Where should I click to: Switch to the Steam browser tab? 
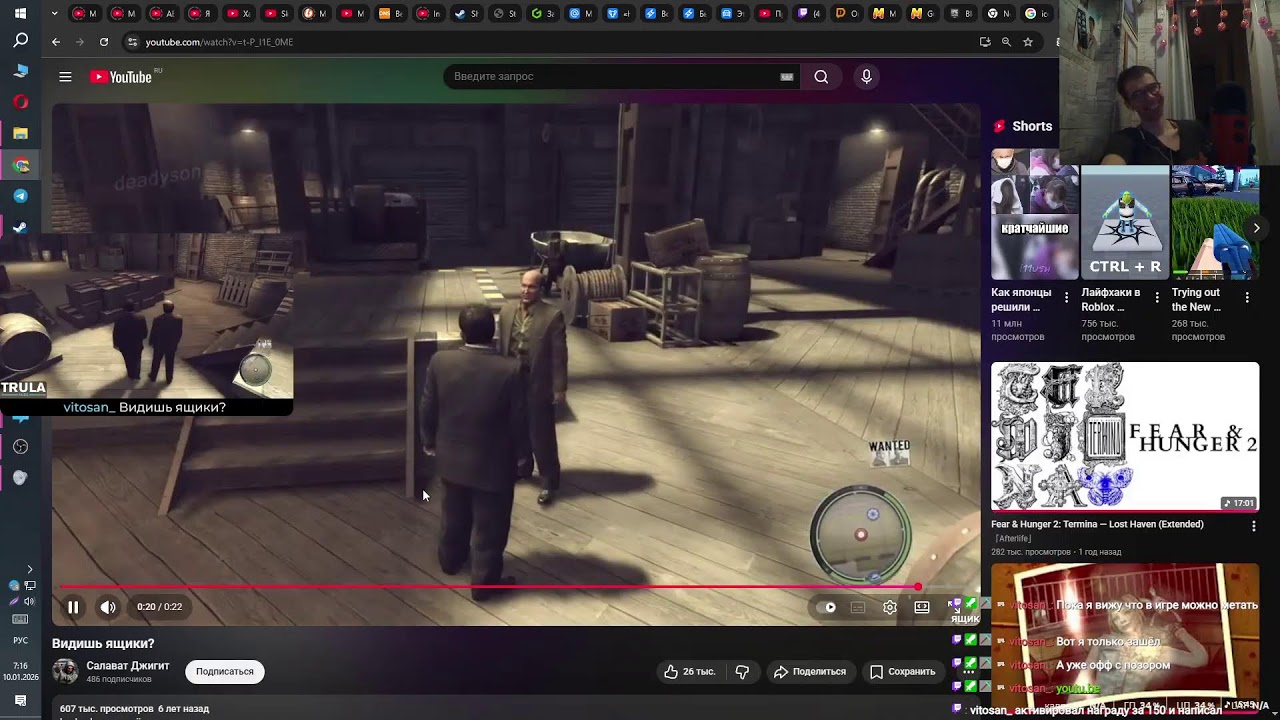(466, 14)
